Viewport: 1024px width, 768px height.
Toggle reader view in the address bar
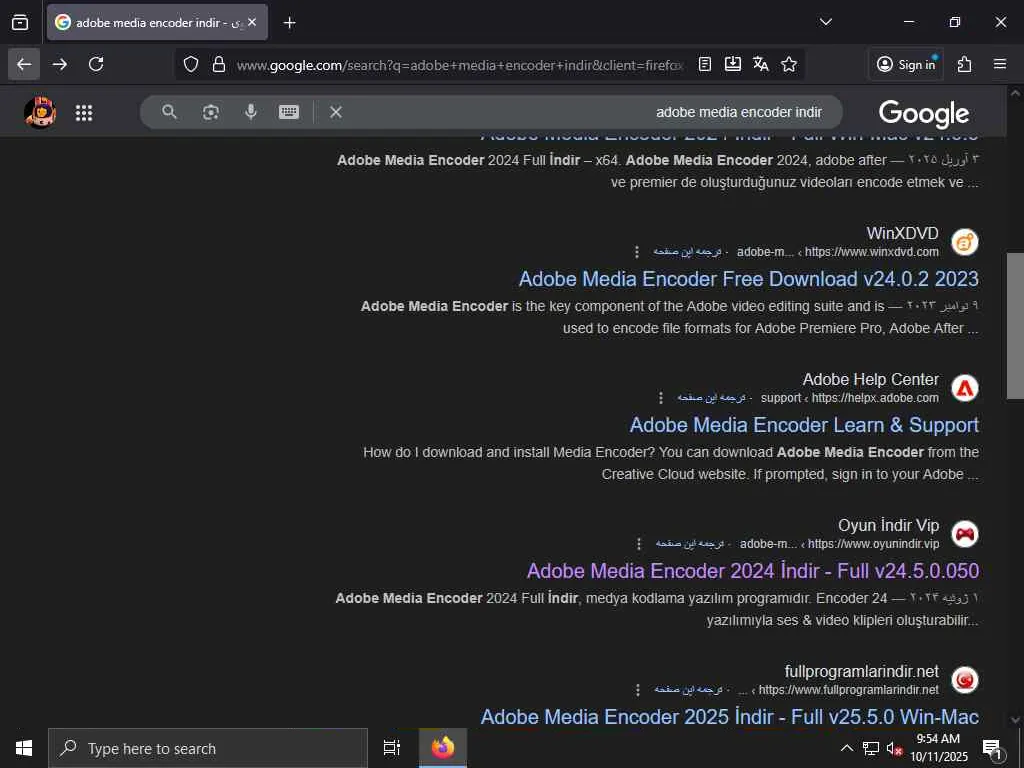[x=705, y=64]
